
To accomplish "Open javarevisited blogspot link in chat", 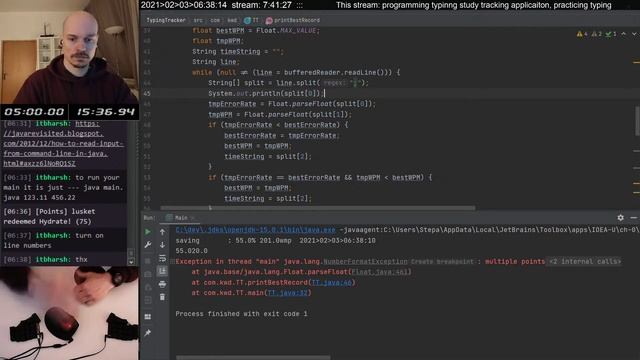I will 63,143.
